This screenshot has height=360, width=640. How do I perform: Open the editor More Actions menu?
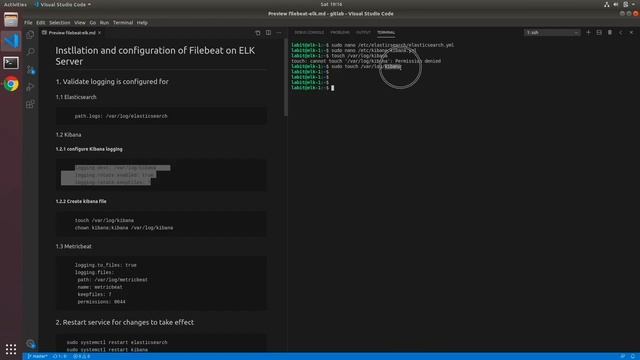pyautogui.click(x=279, y=33)
